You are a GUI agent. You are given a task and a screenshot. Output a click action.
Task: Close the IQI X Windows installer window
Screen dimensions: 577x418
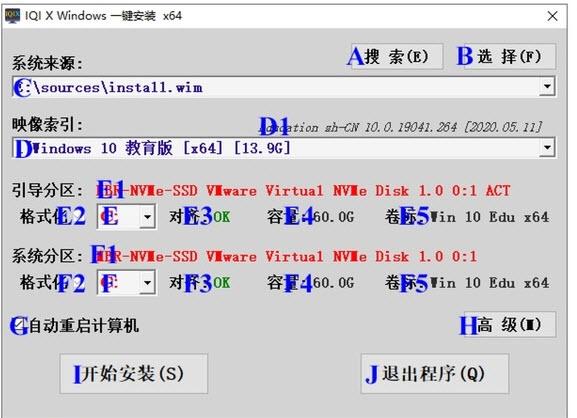click(x=552, y=16)
